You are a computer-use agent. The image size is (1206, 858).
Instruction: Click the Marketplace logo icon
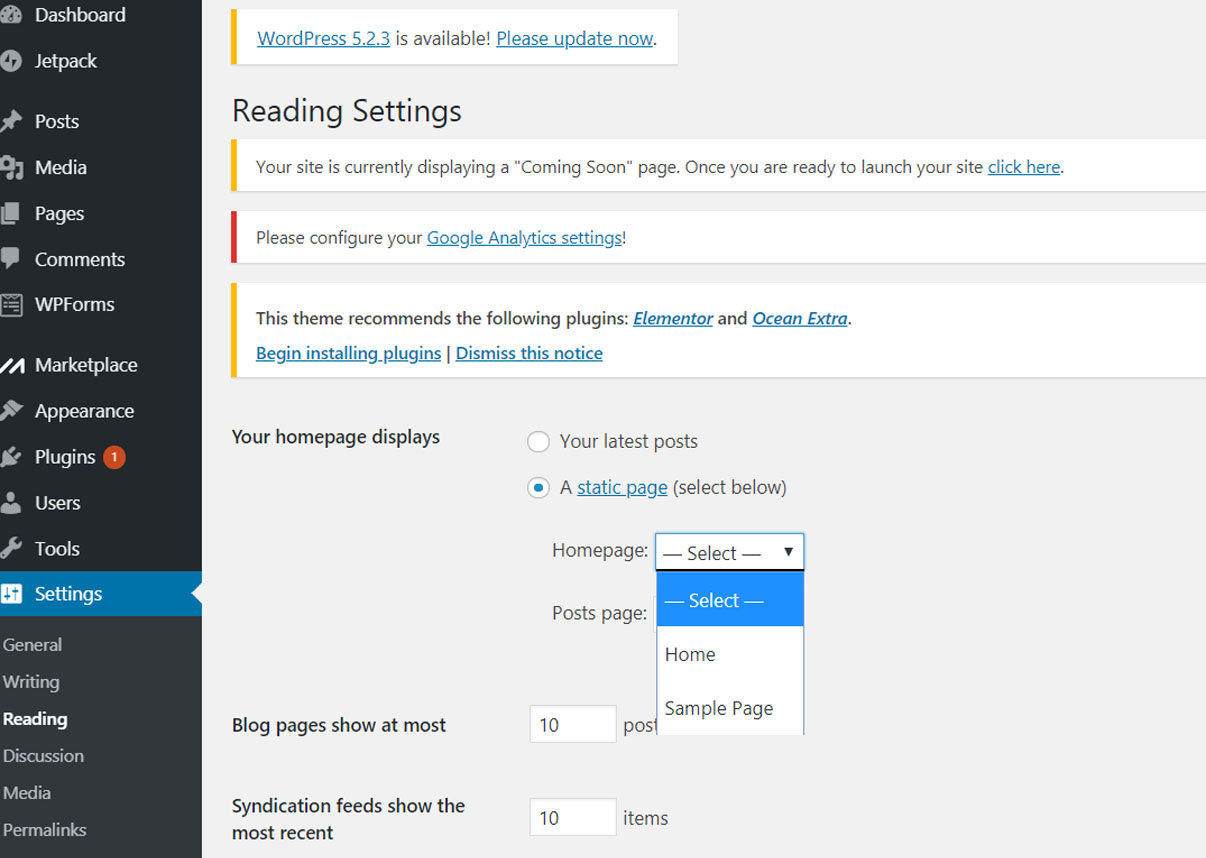coord(11,366)
